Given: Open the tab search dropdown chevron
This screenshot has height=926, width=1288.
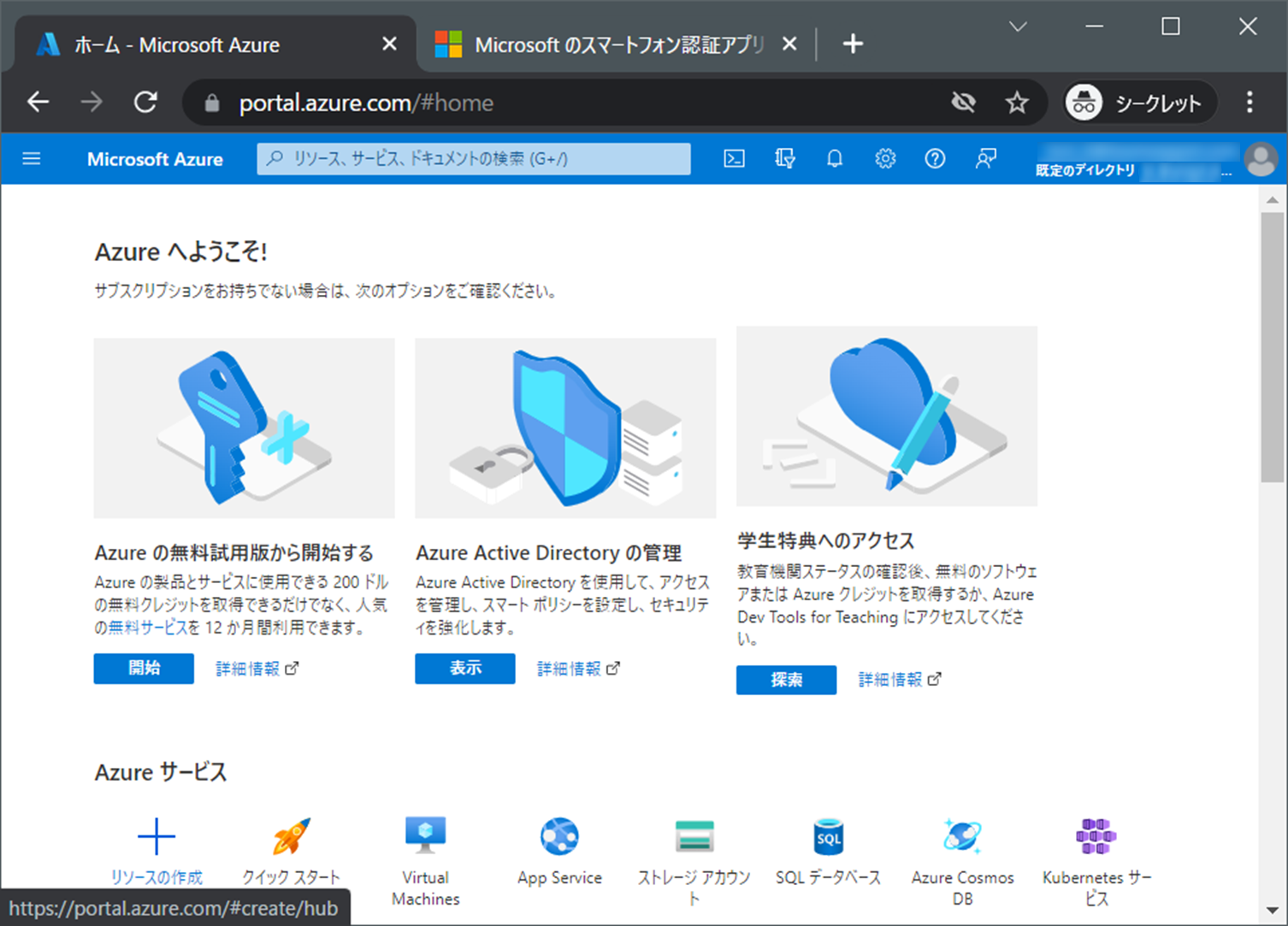Looking at the screenshot, I should (1018, 27).
